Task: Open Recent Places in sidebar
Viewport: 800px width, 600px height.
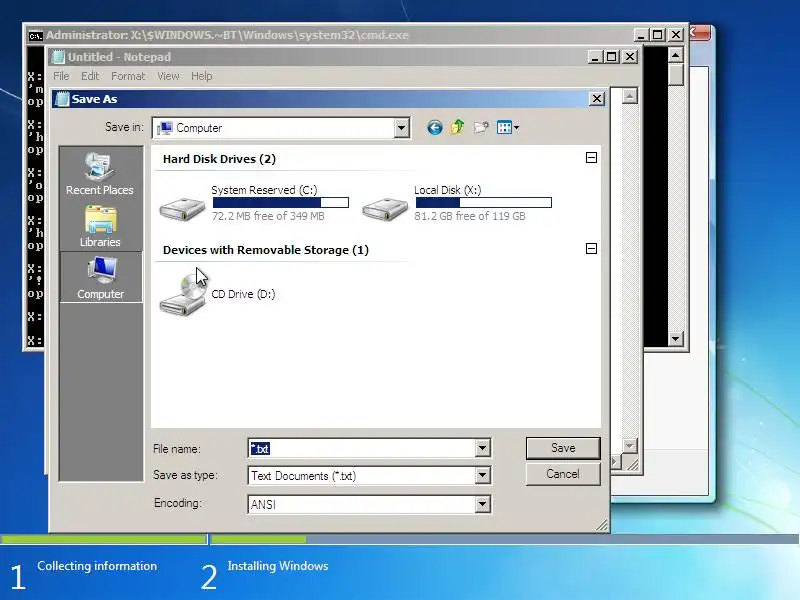Action: pyautogui.click(x=100, y=174)
